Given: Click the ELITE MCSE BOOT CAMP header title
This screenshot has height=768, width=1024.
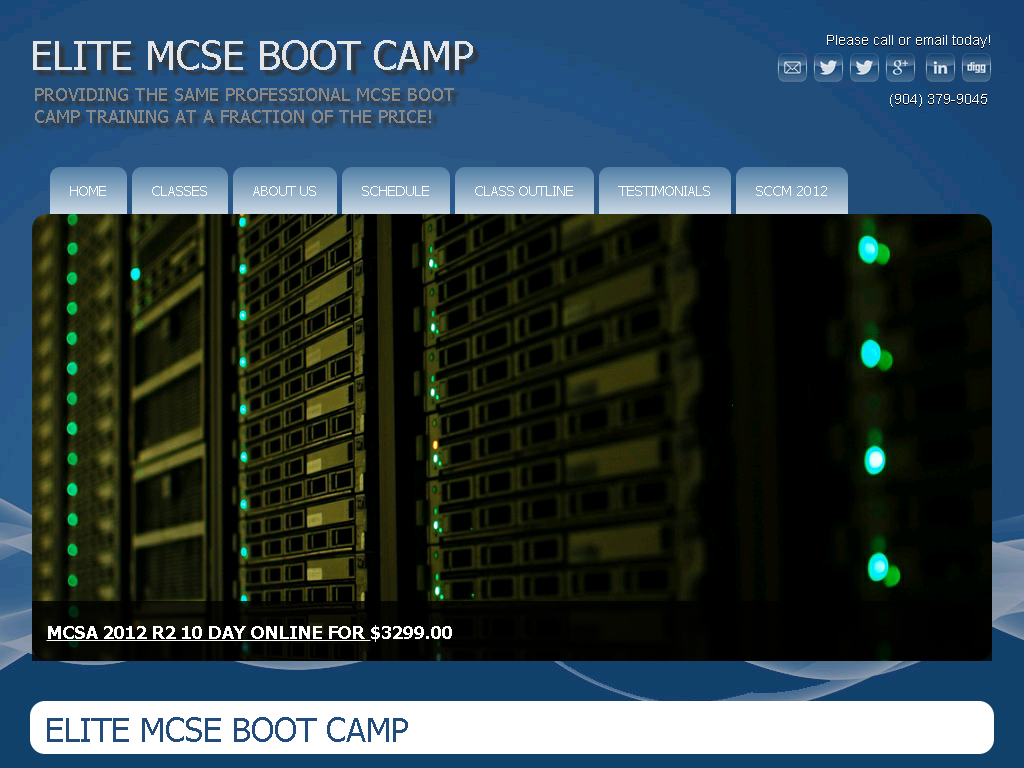Looking at the screenshot, I should [x=252, y=57].
